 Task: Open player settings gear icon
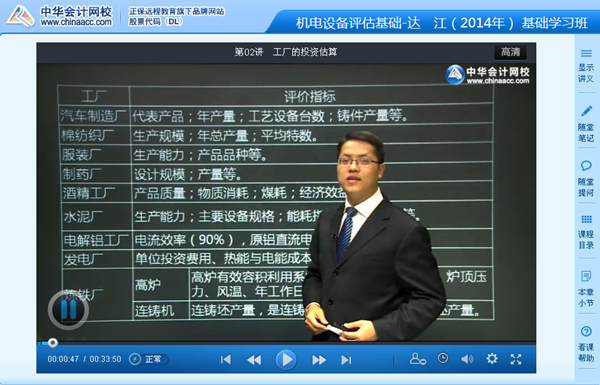[x=492, y=359]
